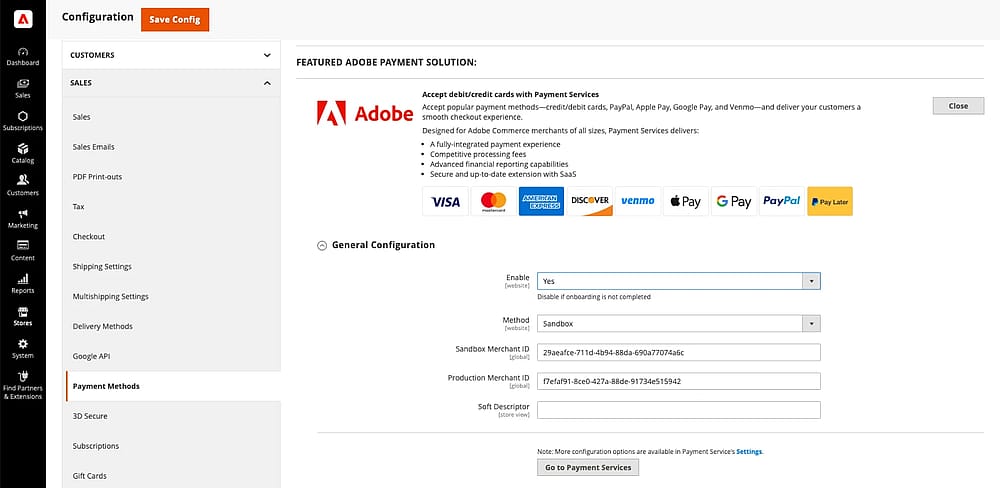Click 'A fully-integrated payment experience' bullet
Viewport: 1000px width, 488px height.
pos(495,145)
